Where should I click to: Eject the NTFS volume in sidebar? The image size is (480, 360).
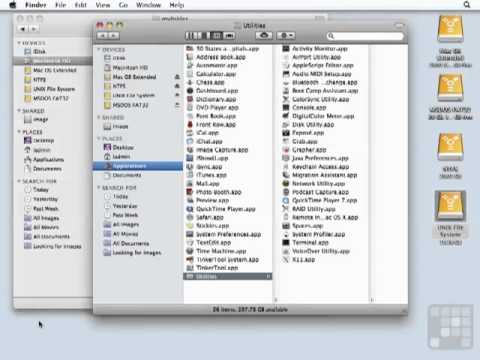point(177,86)
